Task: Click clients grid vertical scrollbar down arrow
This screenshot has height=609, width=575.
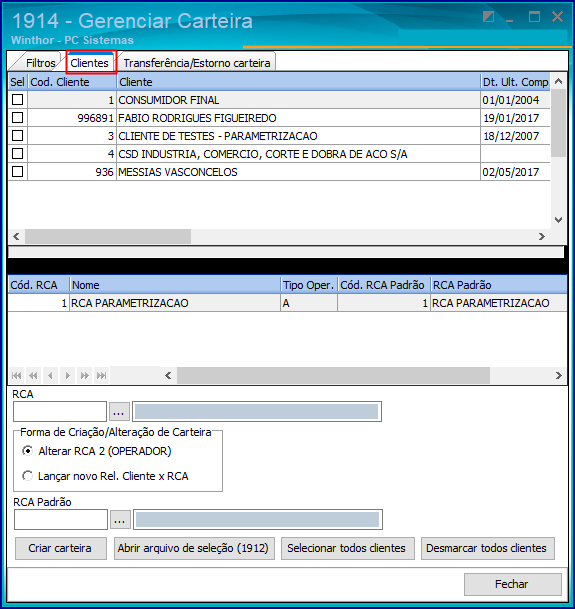Action: [x=558, y=220]
